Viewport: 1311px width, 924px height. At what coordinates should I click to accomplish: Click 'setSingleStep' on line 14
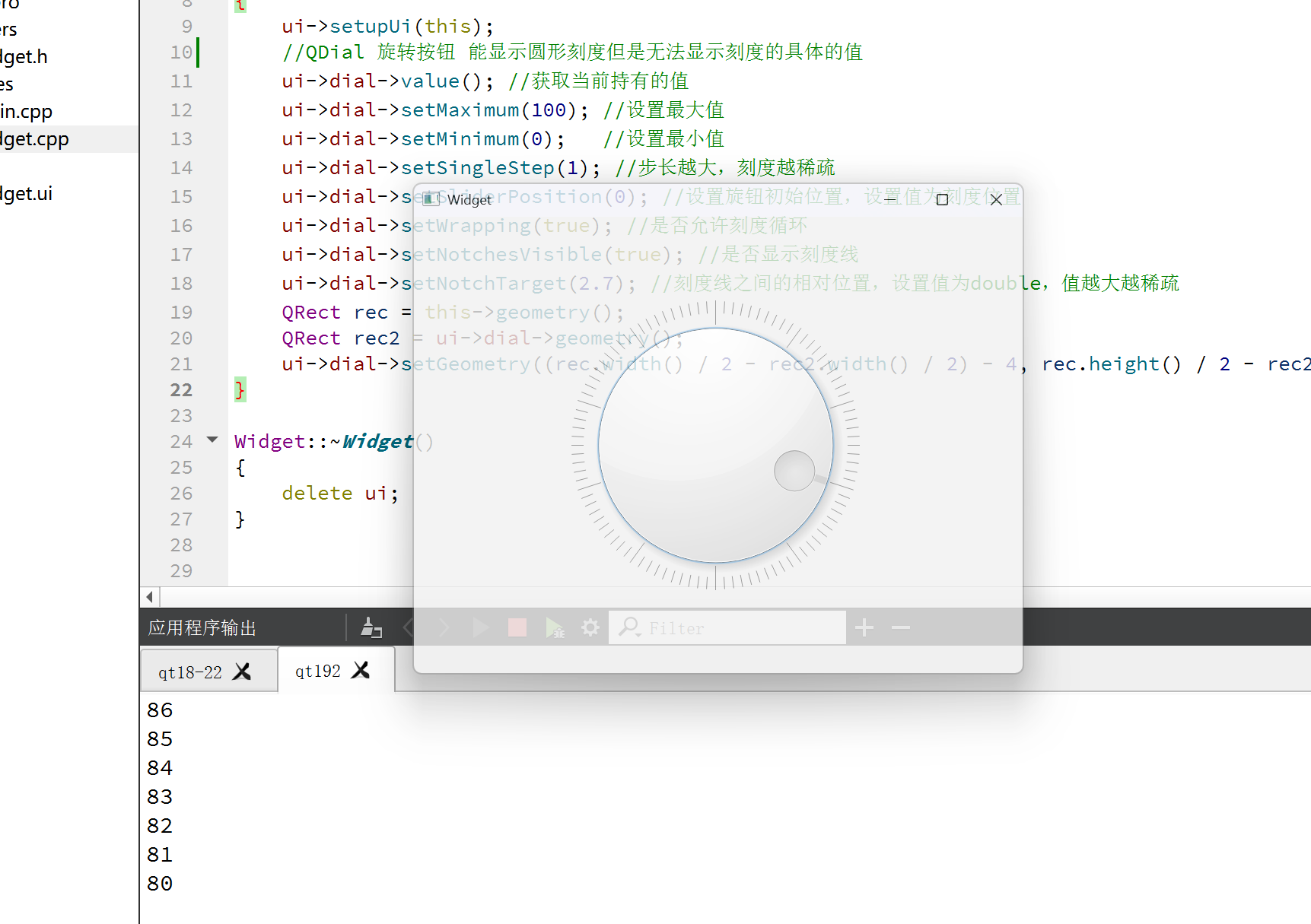pyautogui.click(x=478, y=168)
